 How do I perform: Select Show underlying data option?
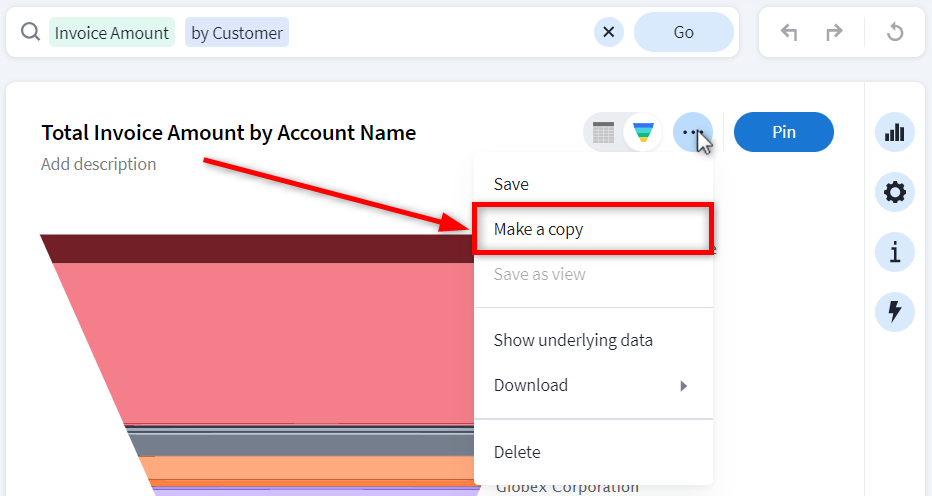(x=573, y=340)
